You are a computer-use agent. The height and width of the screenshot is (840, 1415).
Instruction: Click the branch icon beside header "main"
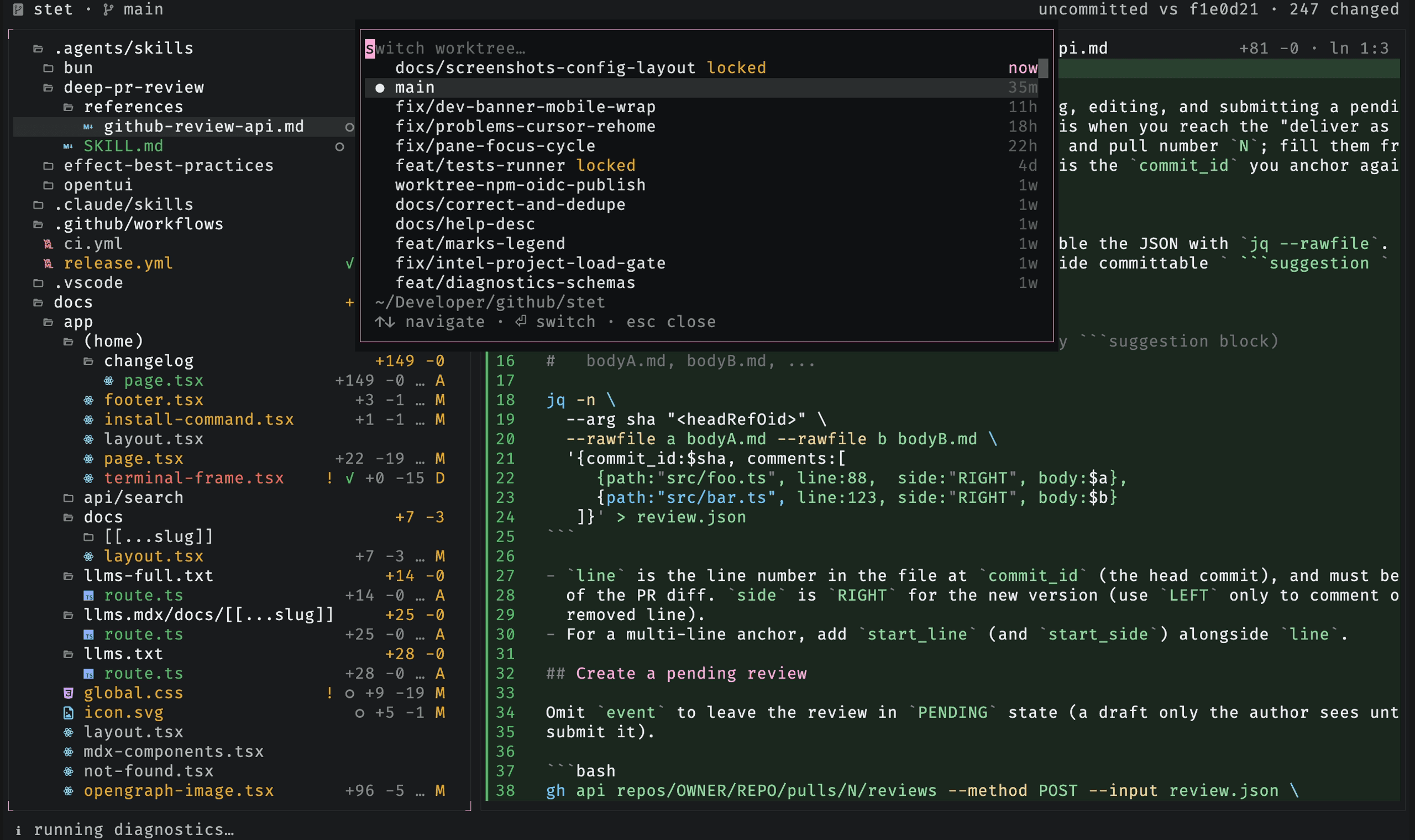(108, 9)
